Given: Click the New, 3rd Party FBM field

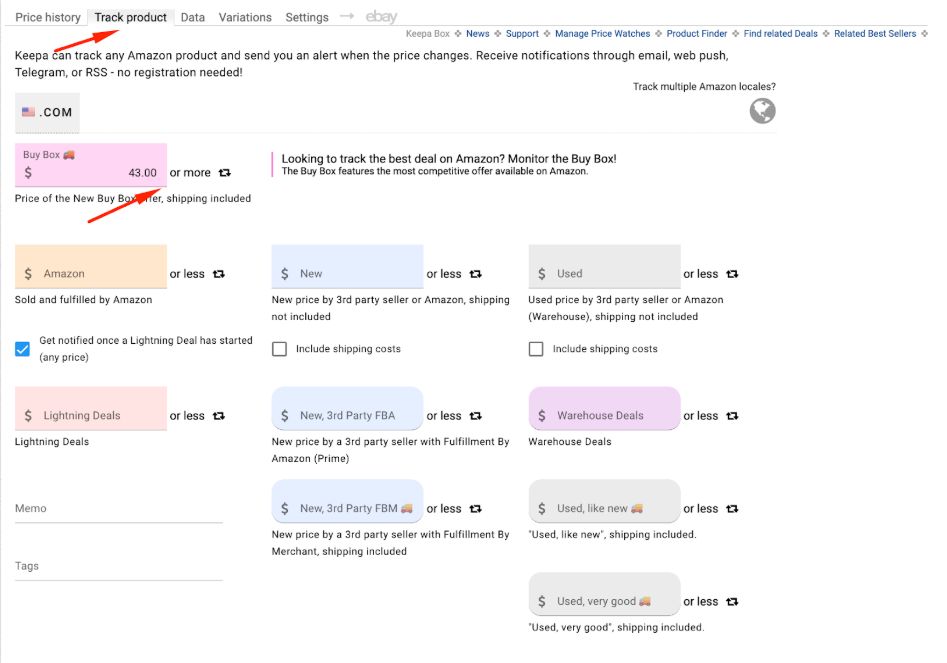Looking at the screenshot, I should click(347, 501).
